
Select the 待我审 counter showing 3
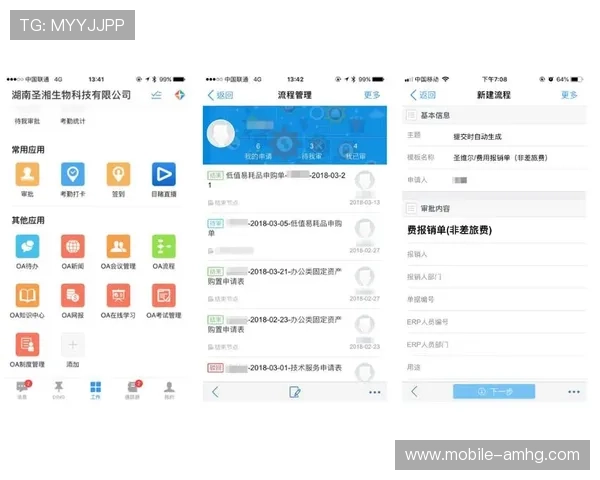[x=311, y=151]
